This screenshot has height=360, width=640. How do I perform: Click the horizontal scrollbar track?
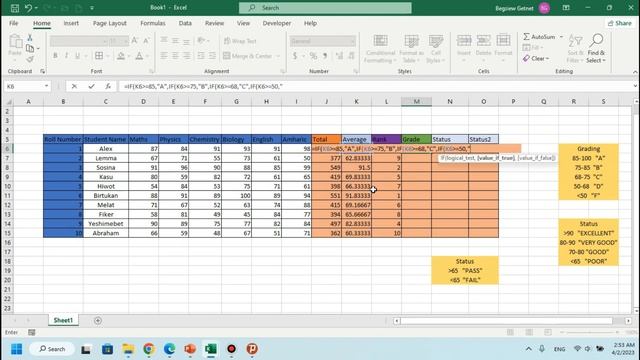pyautogui.click(x=506, y=321)
